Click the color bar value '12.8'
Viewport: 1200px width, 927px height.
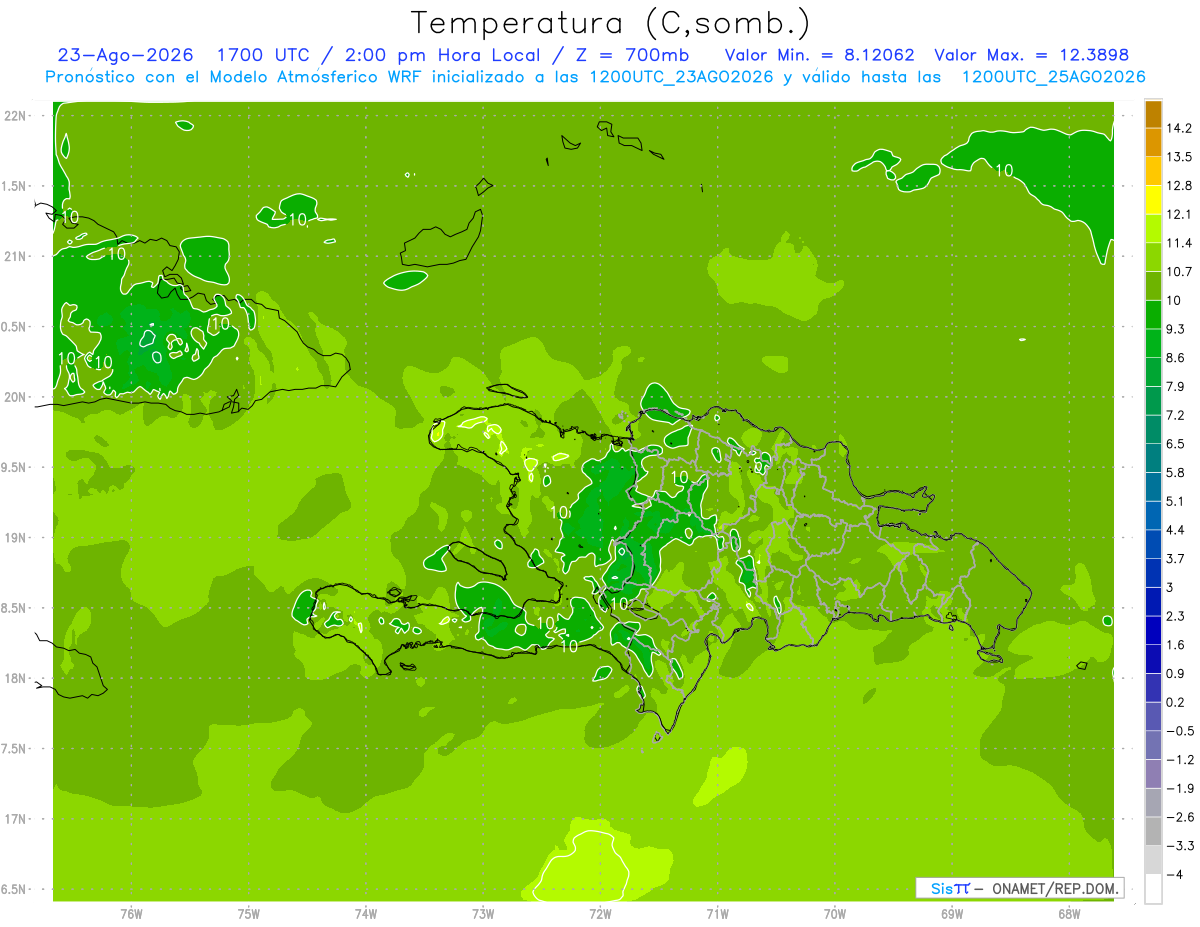tap(1180, 186)
